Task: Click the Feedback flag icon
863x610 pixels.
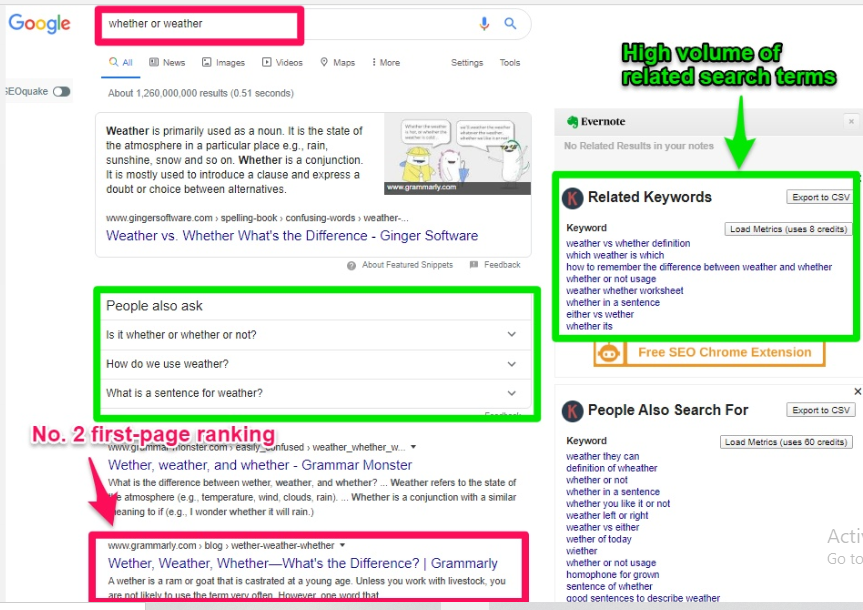Action: click(x=473, y=265)
